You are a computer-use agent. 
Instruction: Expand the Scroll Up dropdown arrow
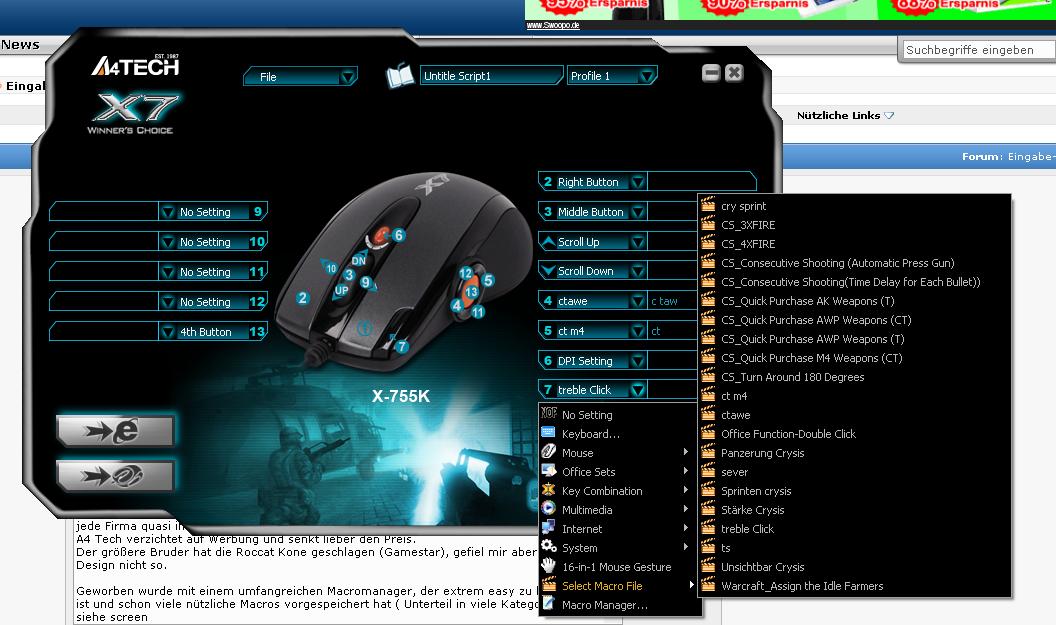pyautogui.click(x=638, y=242)
